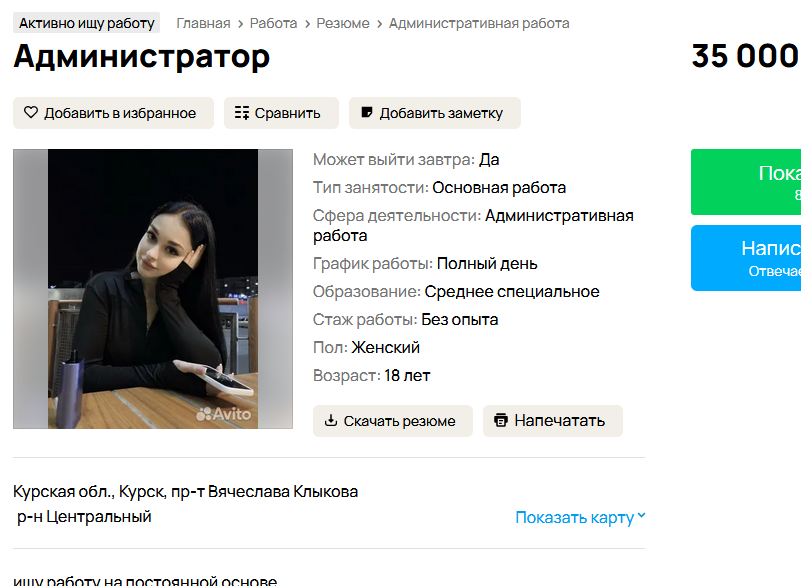Open Главная breadcrumb link

[203, 24]
